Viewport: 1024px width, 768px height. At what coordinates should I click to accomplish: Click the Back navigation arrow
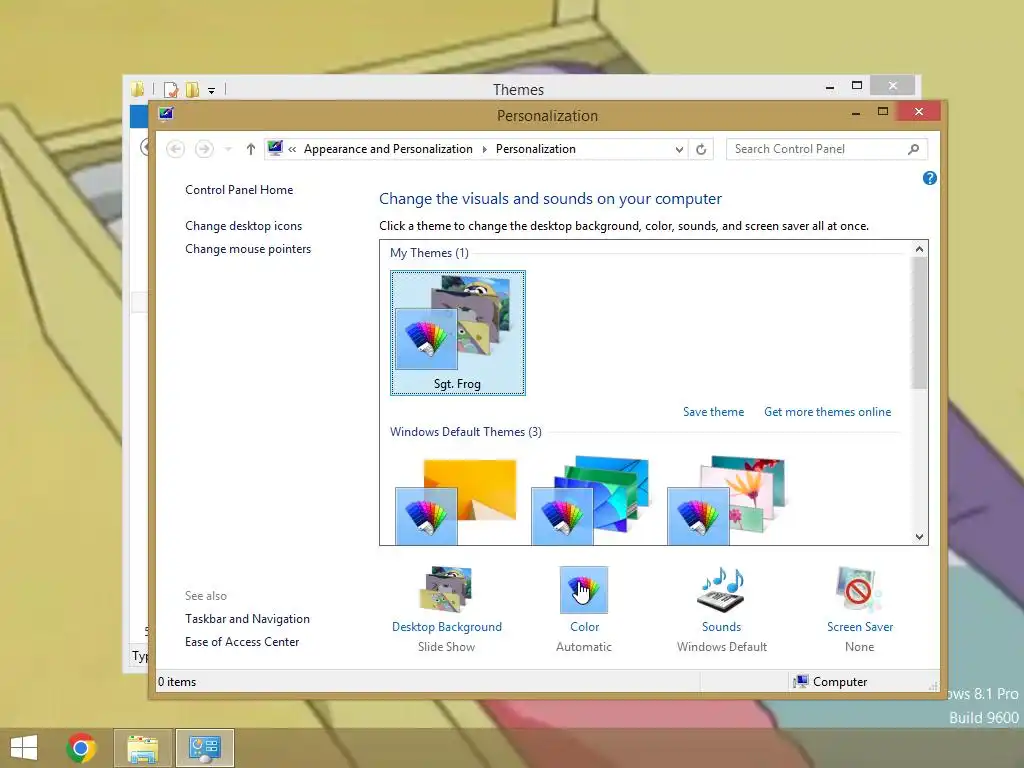click(x=175, y=149)
